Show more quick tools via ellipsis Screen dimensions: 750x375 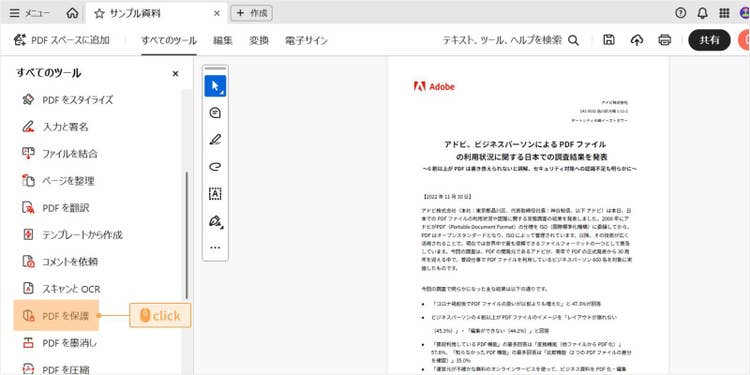pos(215,247)
